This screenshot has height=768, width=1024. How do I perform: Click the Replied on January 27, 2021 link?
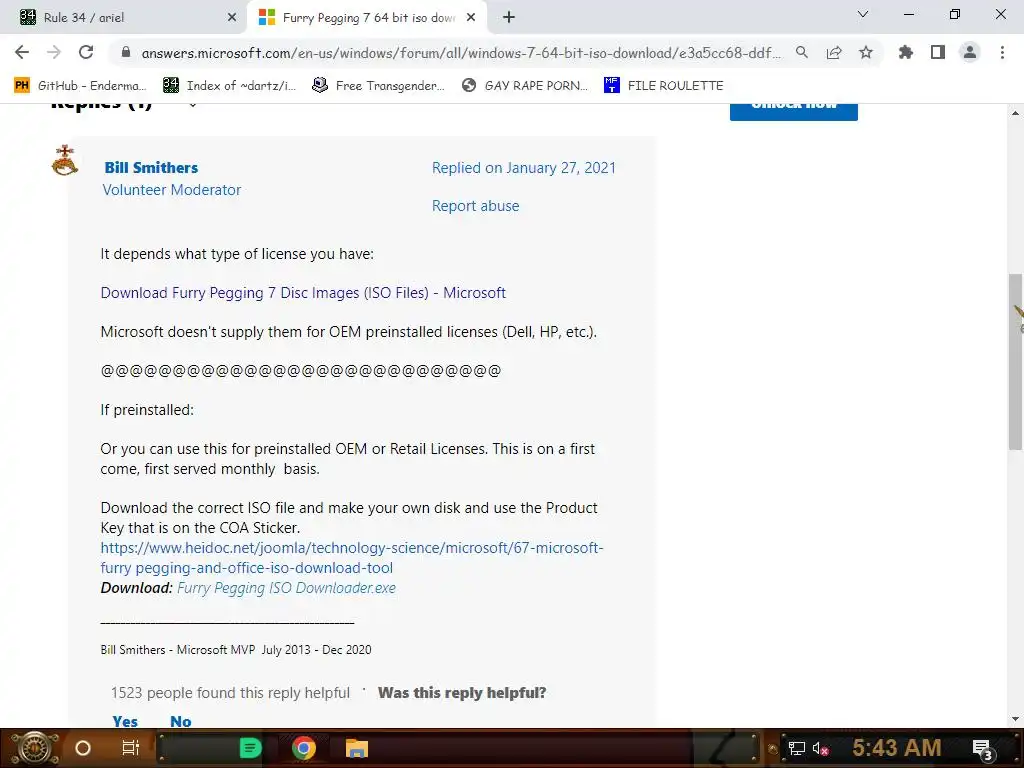(524, 168)
